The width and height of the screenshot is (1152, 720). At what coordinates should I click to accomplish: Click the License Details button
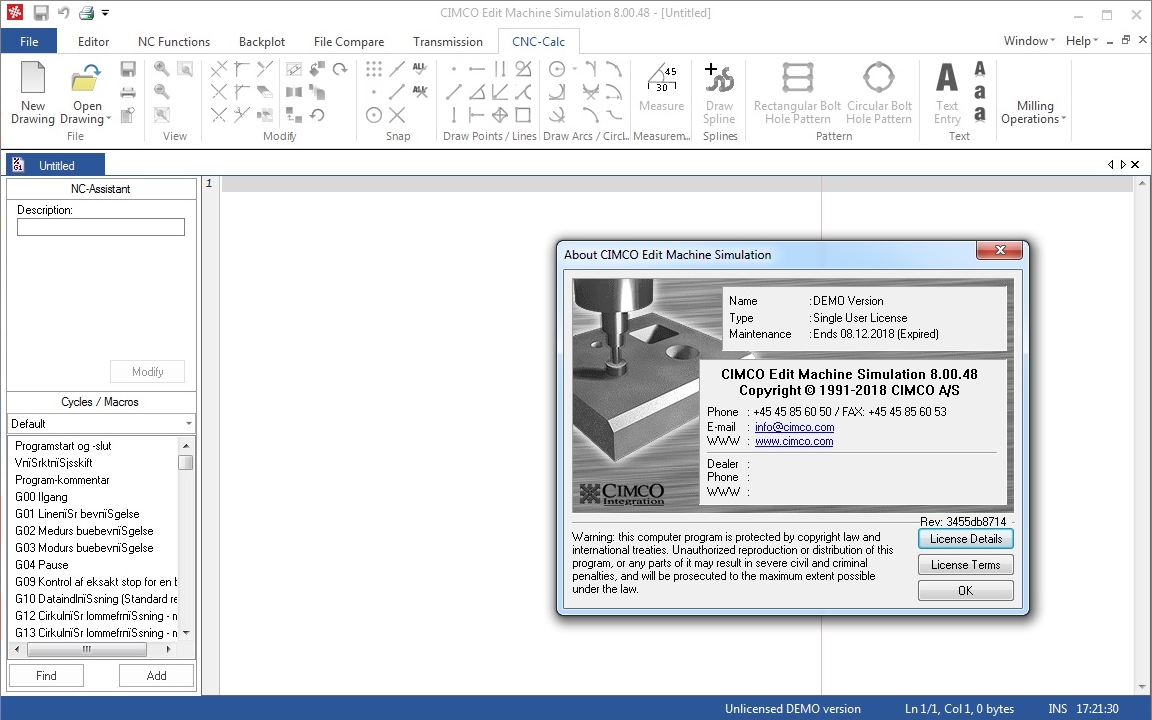pos(965,539)
